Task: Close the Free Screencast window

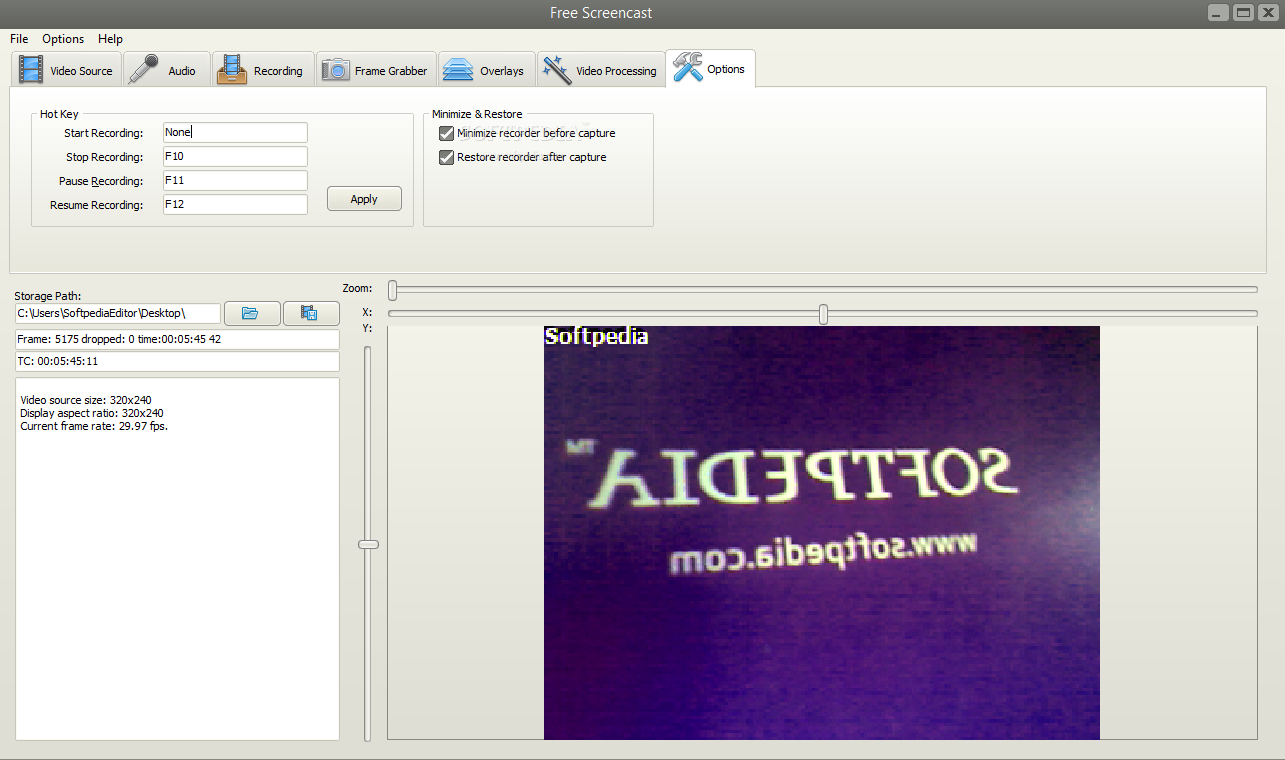Action: pyautogui.click(x=1268, y=12)
